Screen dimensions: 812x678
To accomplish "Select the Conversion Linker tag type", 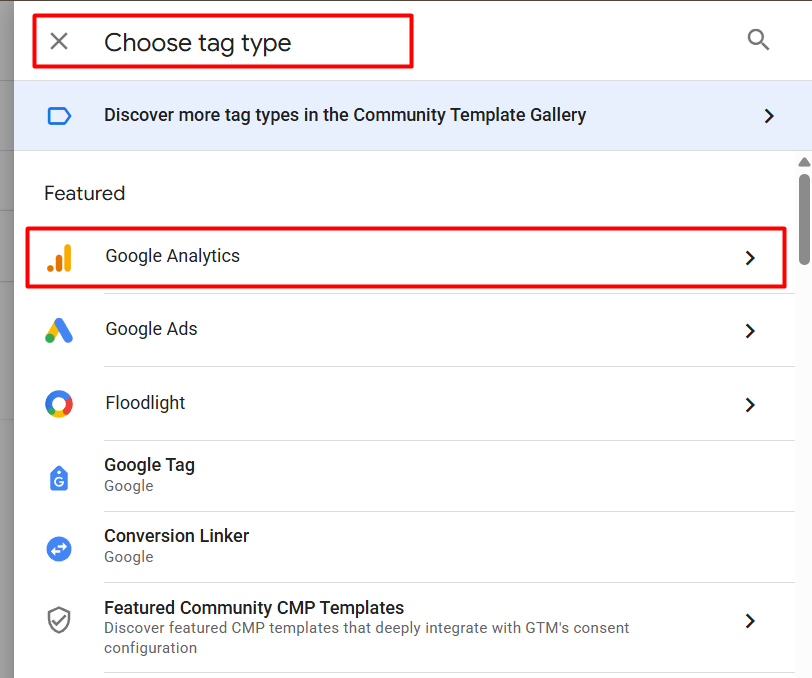I will (x=176, y=536).
